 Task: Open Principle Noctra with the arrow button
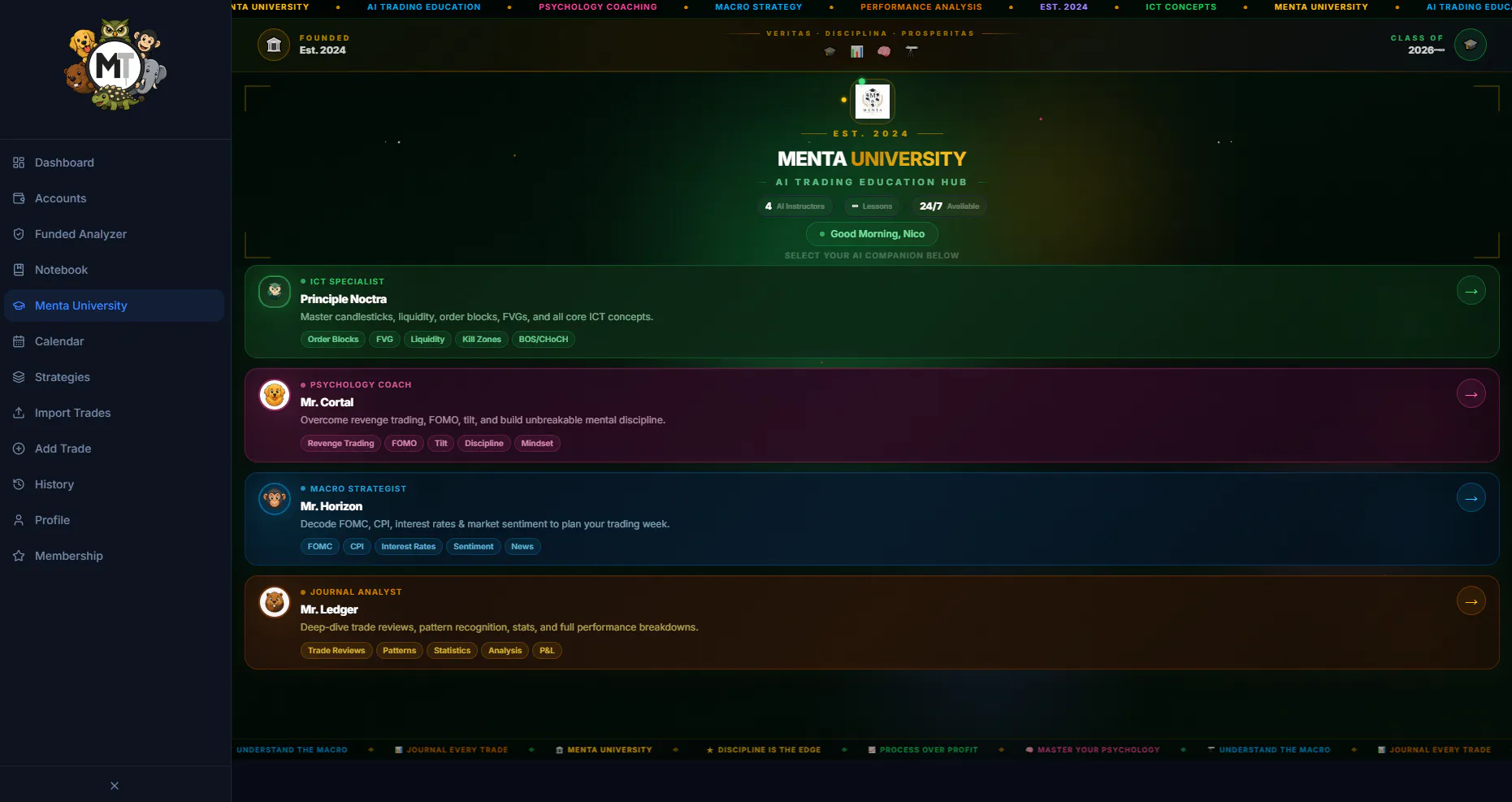click(1471, 290)
